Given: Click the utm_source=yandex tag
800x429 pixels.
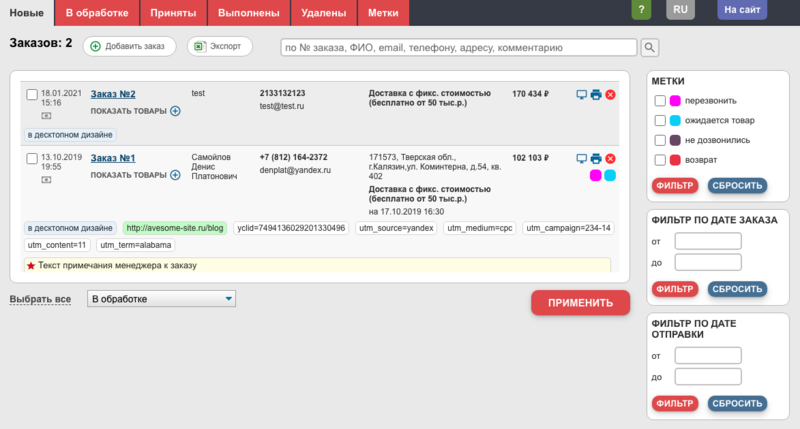Looking at the screenshot, I should [396, 228].
